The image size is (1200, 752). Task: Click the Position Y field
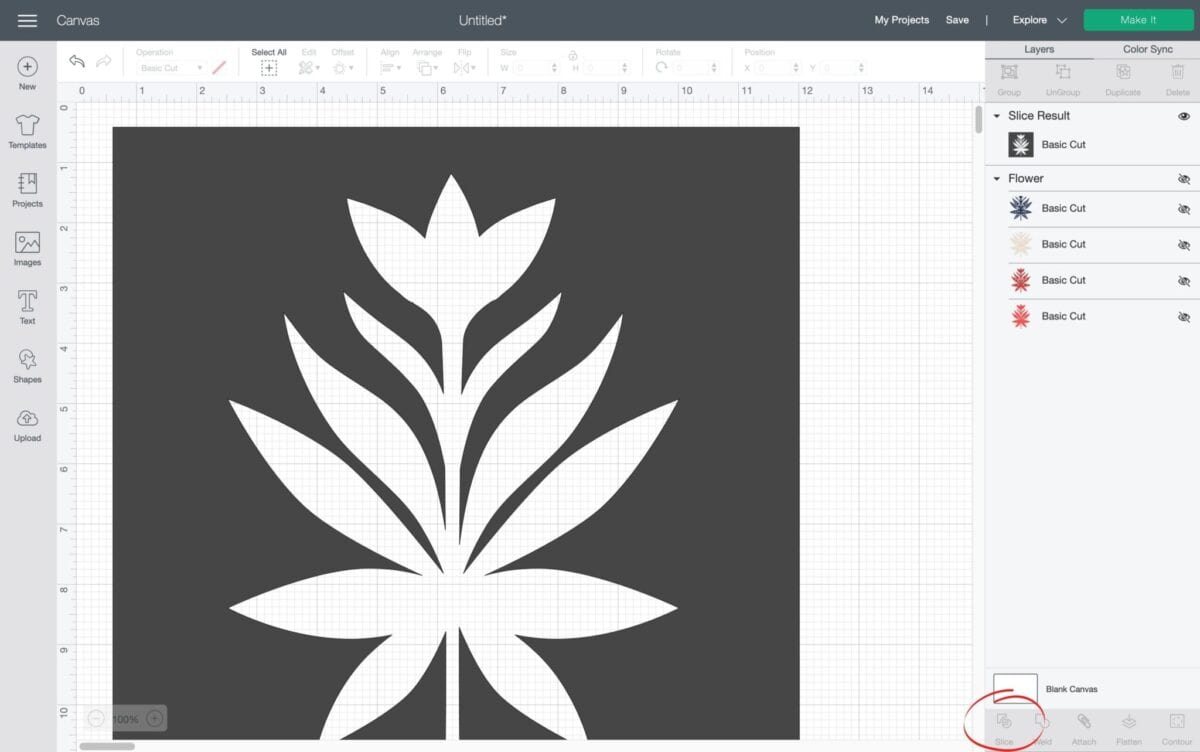[844, 68]
